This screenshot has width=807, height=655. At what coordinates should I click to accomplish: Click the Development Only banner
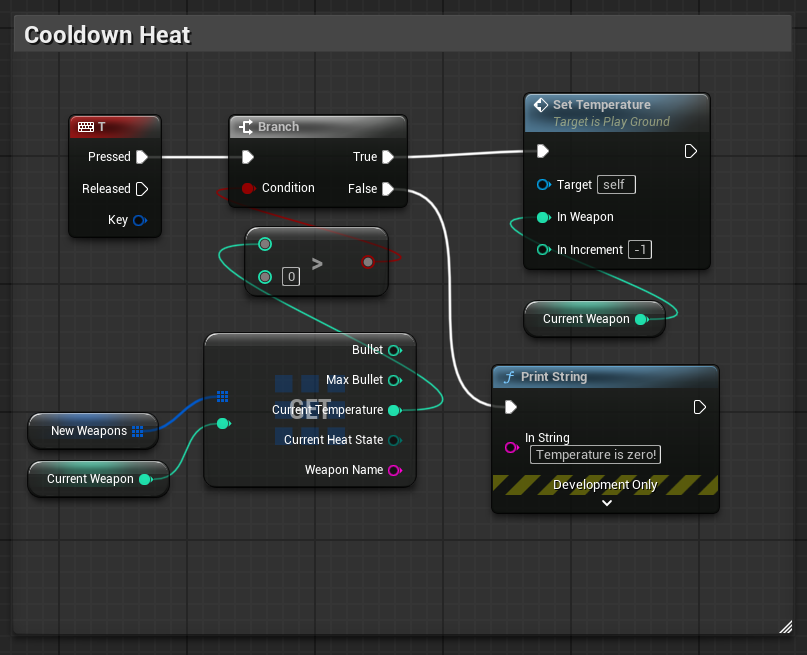point(605,485)
